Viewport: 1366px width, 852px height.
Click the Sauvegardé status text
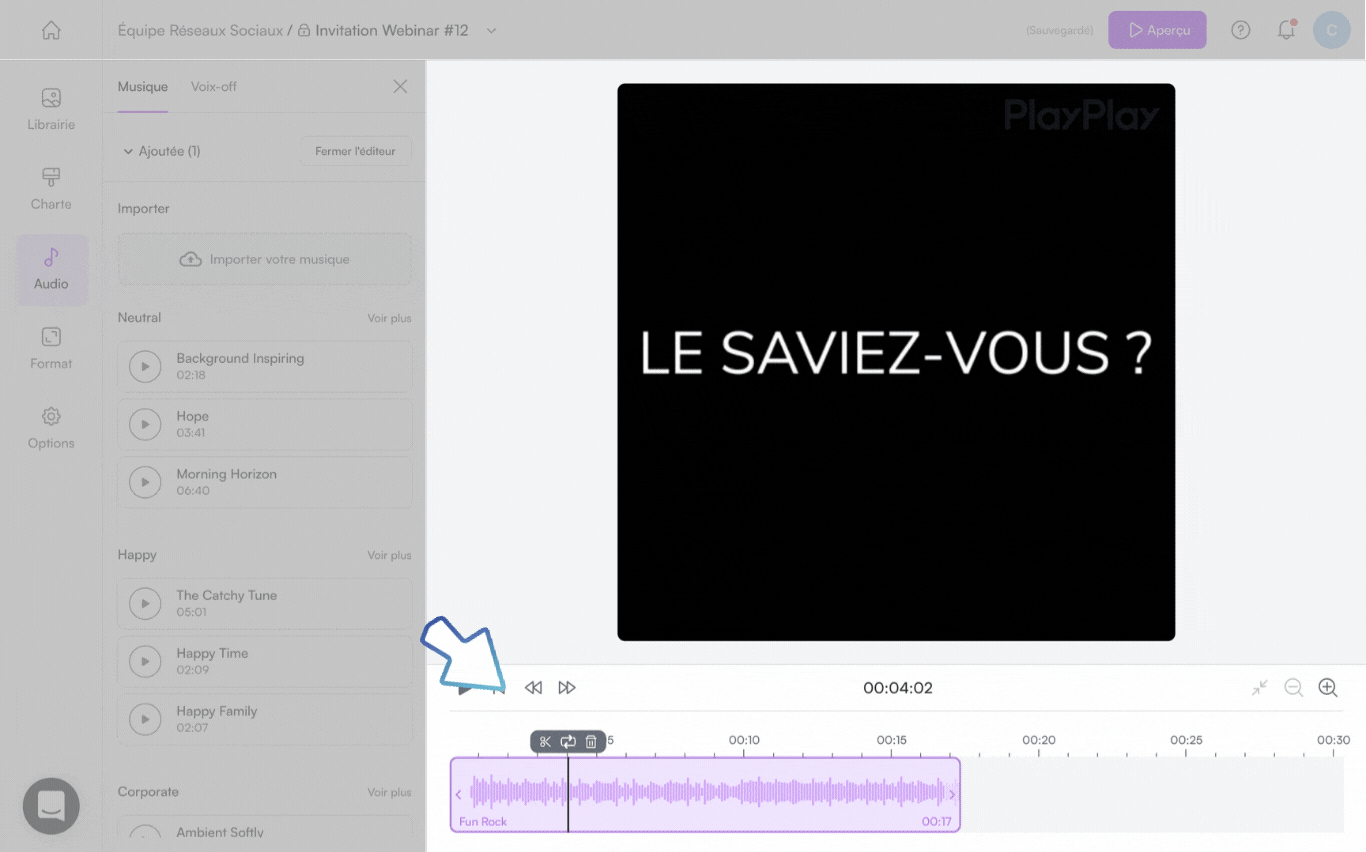(x=1059, y=31)
